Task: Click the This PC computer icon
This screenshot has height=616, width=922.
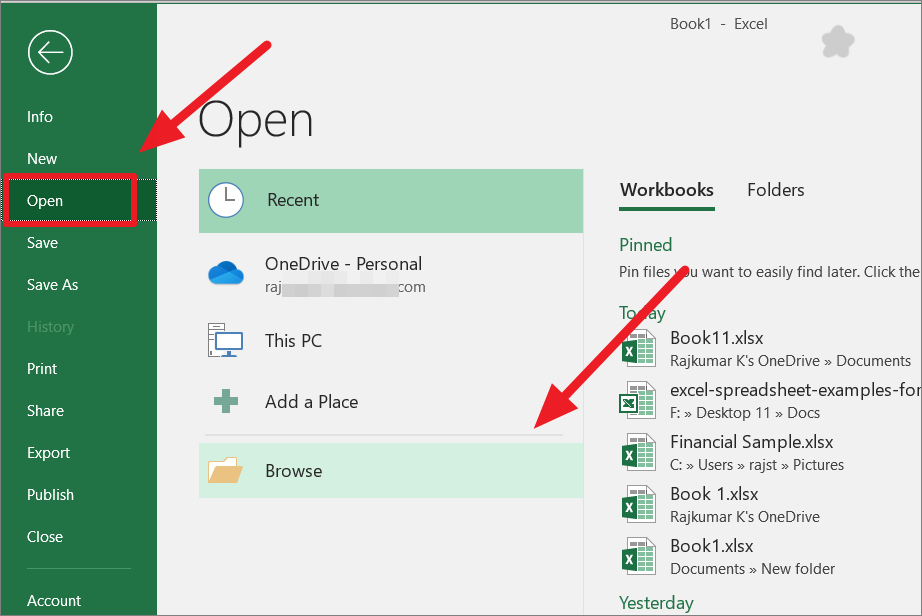Action: 225,340
